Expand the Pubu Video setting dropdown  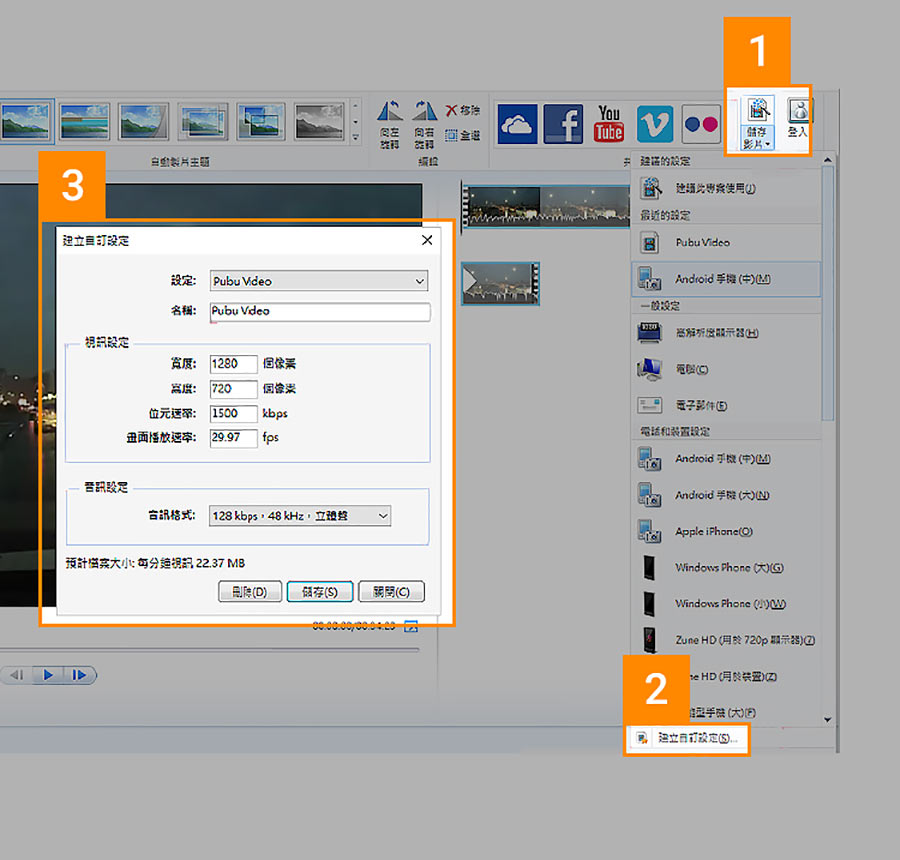(319, 281)
